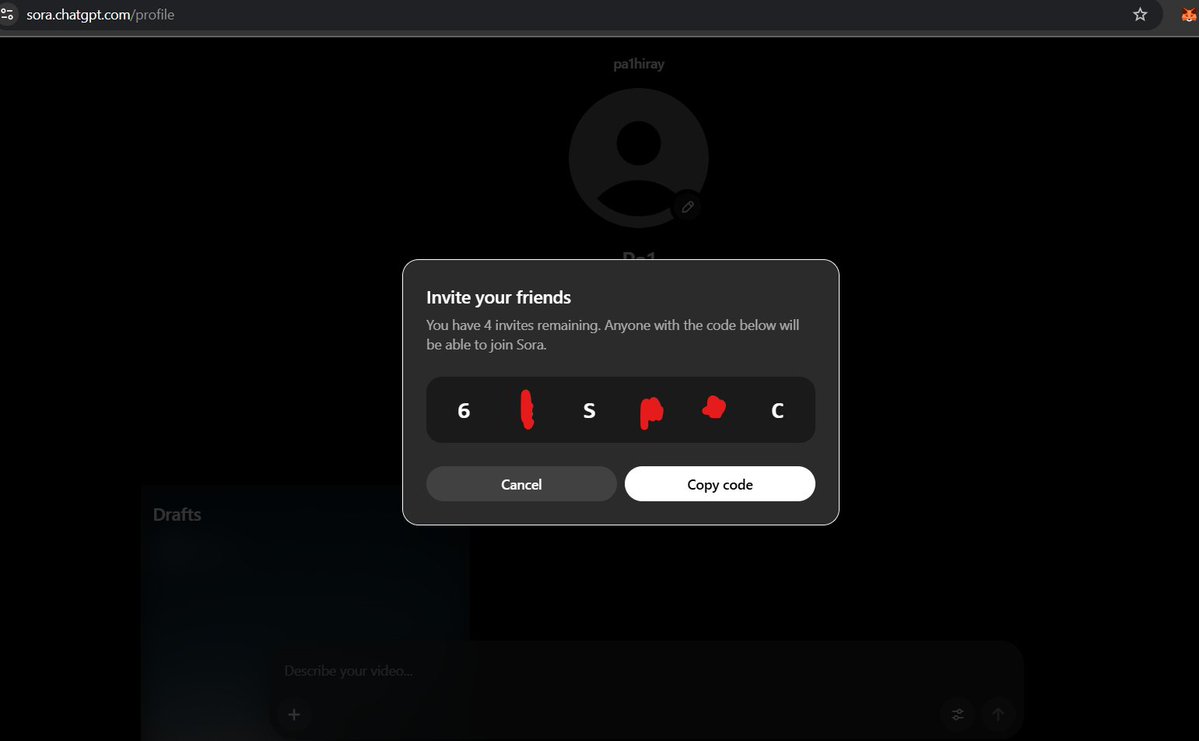Click the plus attach icon in prompt bar
This screenshot has height=741, width=1199.
pyautogui.click(x=294, y=714)
